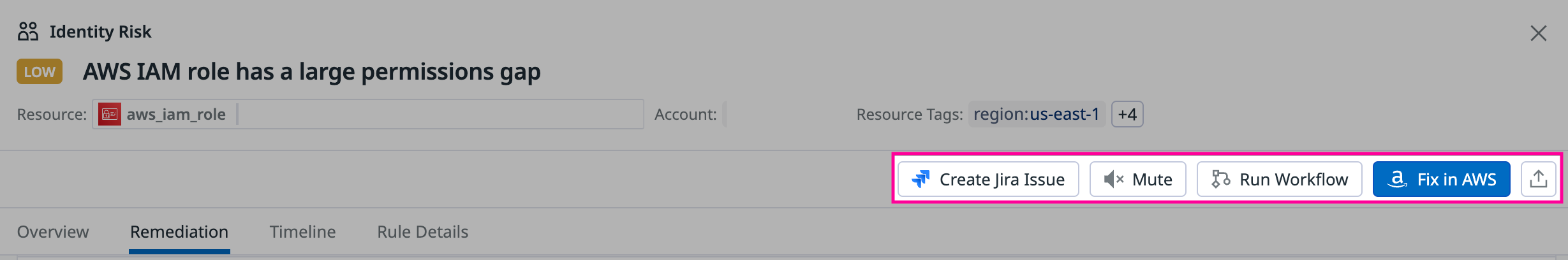This screenshot has width=1568, height=260.
Task: Click the empty resource name field
Action: [439, 114]
